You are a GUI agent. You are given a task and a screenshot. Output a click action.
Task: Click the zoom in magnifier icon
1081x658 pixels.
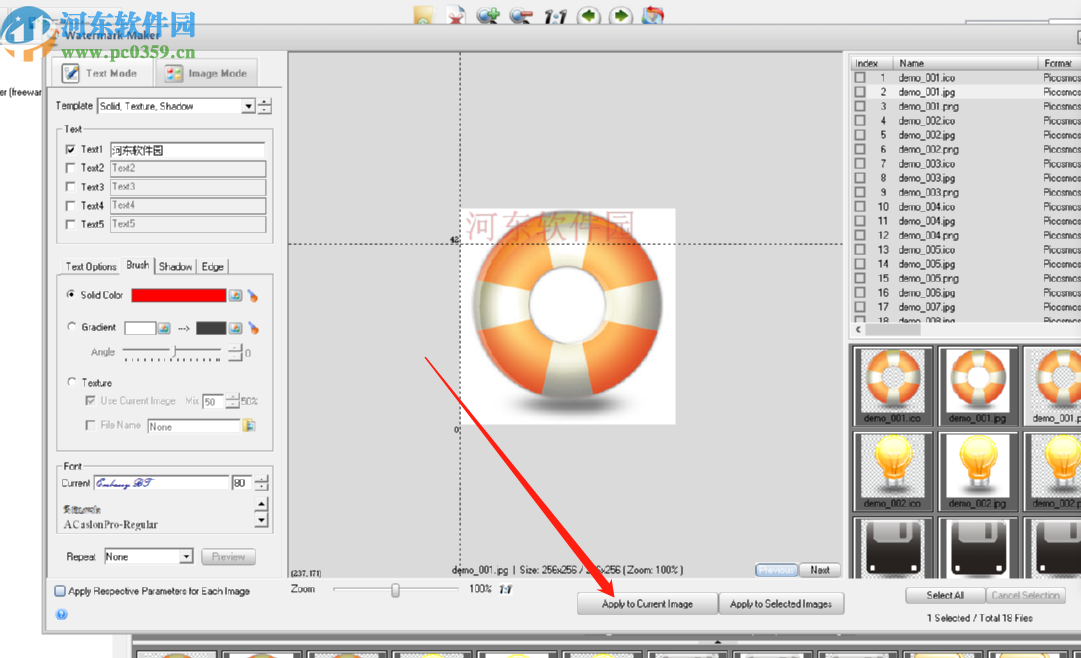[x=488, y=16]
